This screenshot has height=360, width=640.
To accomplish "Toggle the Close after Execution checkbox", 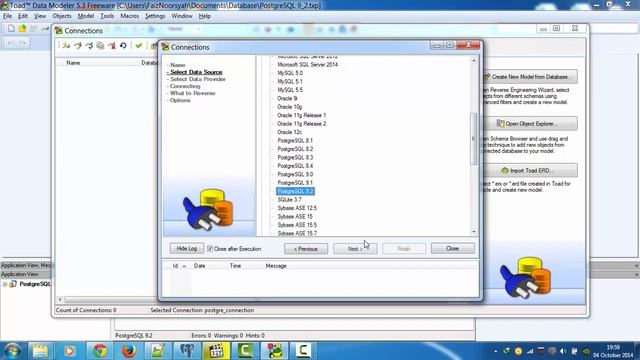I will pos(210,249).
